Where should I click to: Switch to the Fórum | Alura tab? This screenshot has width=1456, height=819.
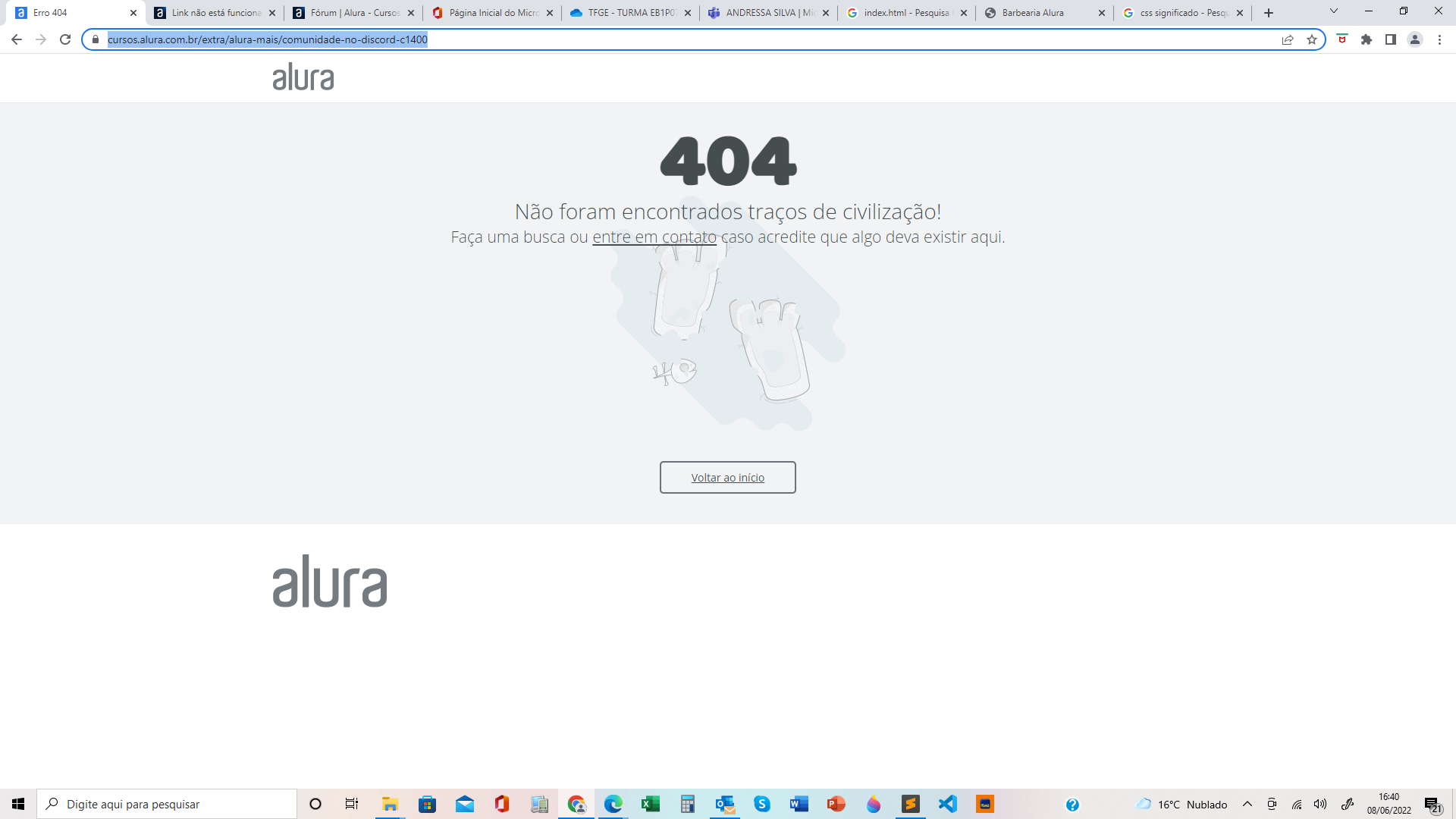355,13
